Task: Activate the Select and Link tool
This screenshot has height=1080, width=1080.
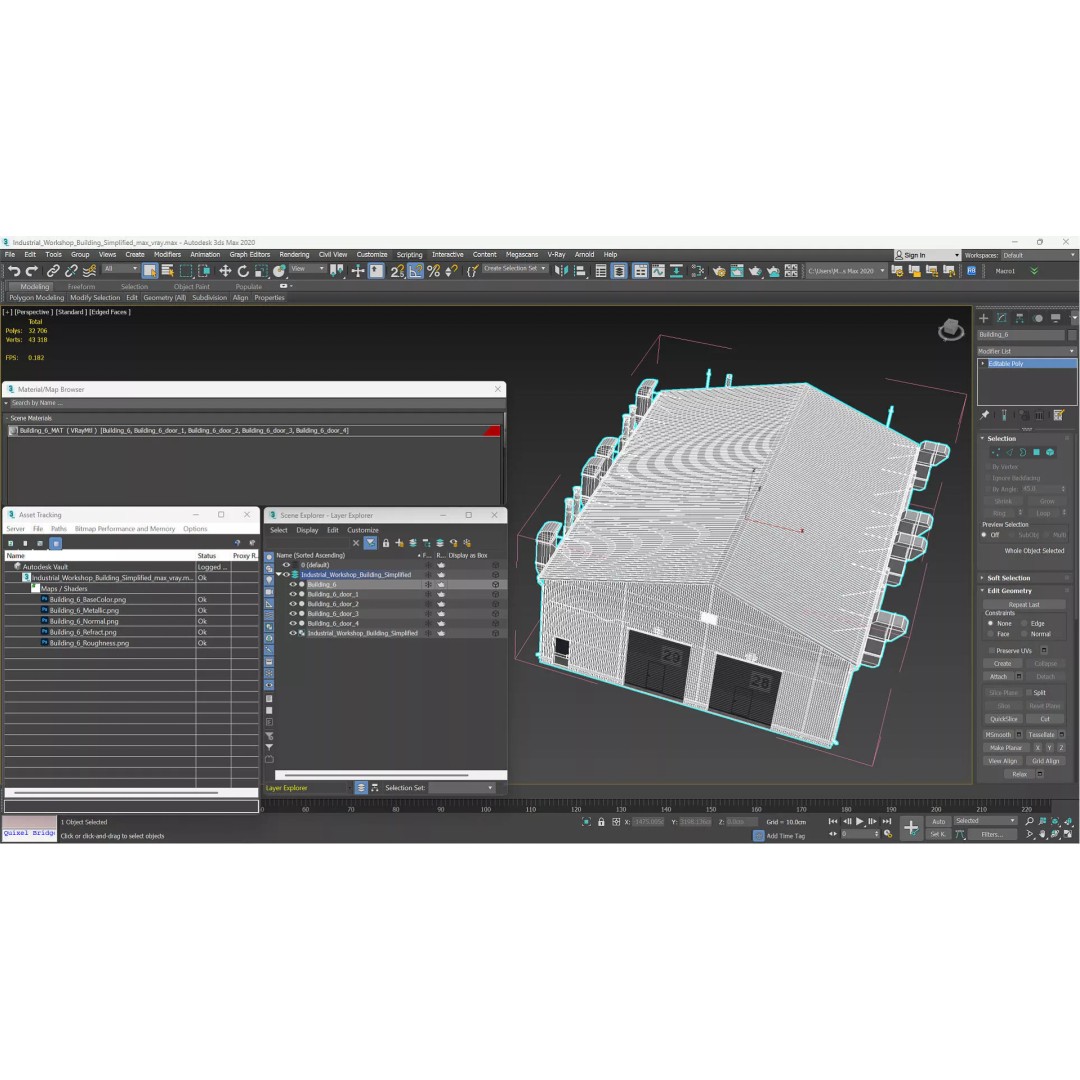Action: coord(52,271)
